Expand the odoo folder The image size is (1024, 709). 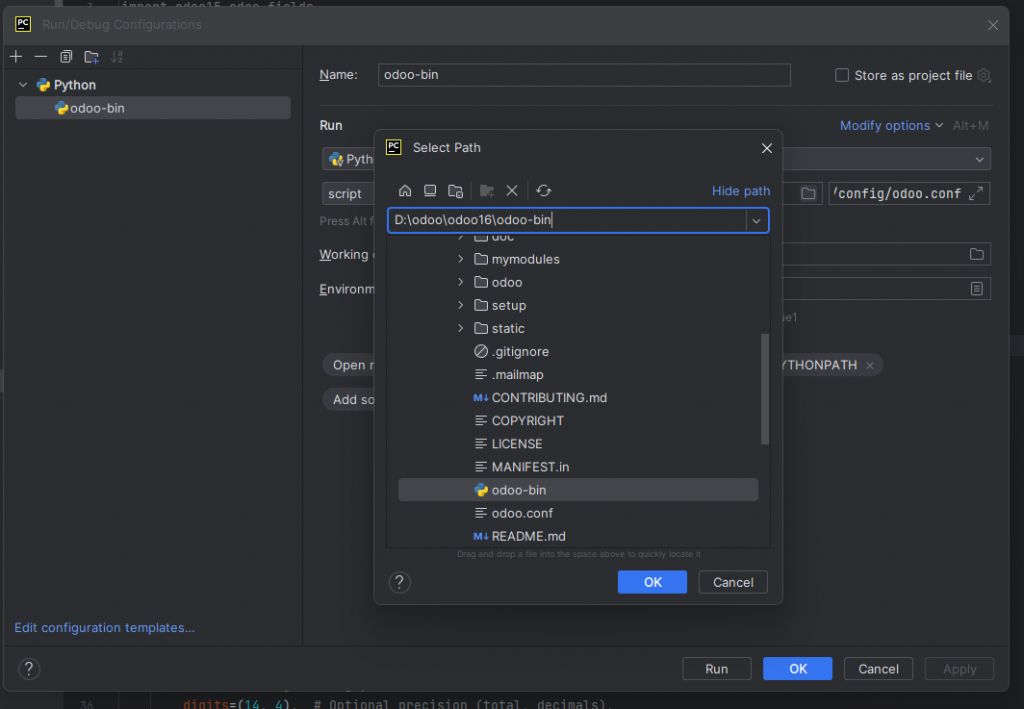[x=460, y=282]
